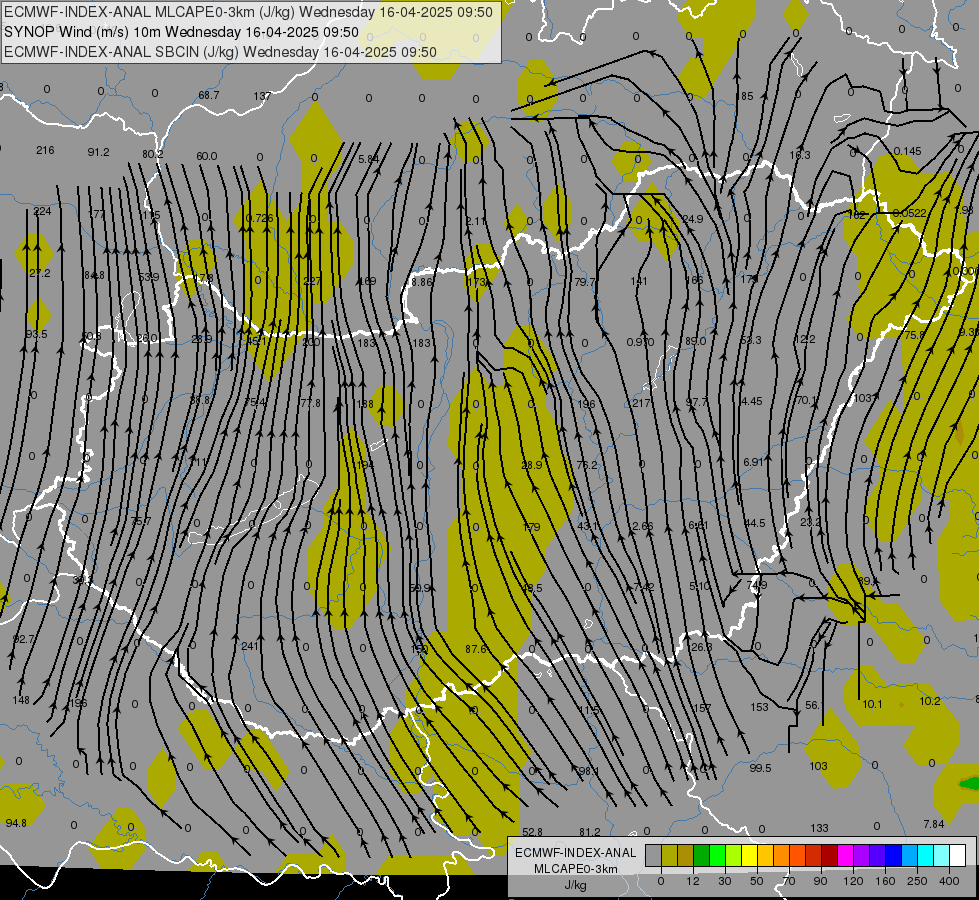The width and height of the screenshot is (979, 900).
Task: Select the grid value 137
Action: [x=262, y=96]
